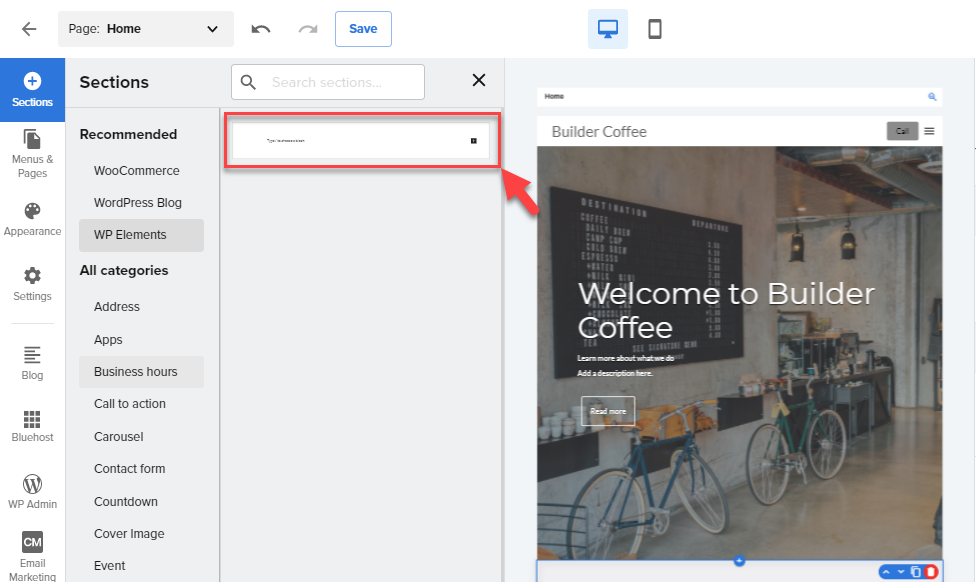Open the Bluehost grid icon
The width and height of the screenshot is (976, 582).
click(x=32, y=426)
